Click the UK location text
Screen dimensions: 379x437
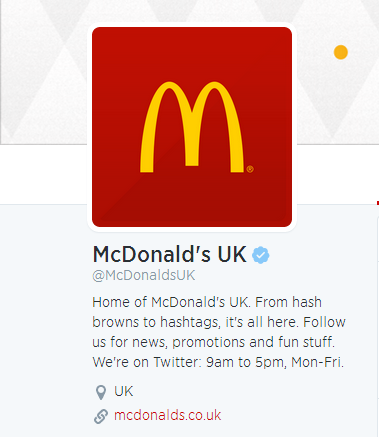[124, 391]
